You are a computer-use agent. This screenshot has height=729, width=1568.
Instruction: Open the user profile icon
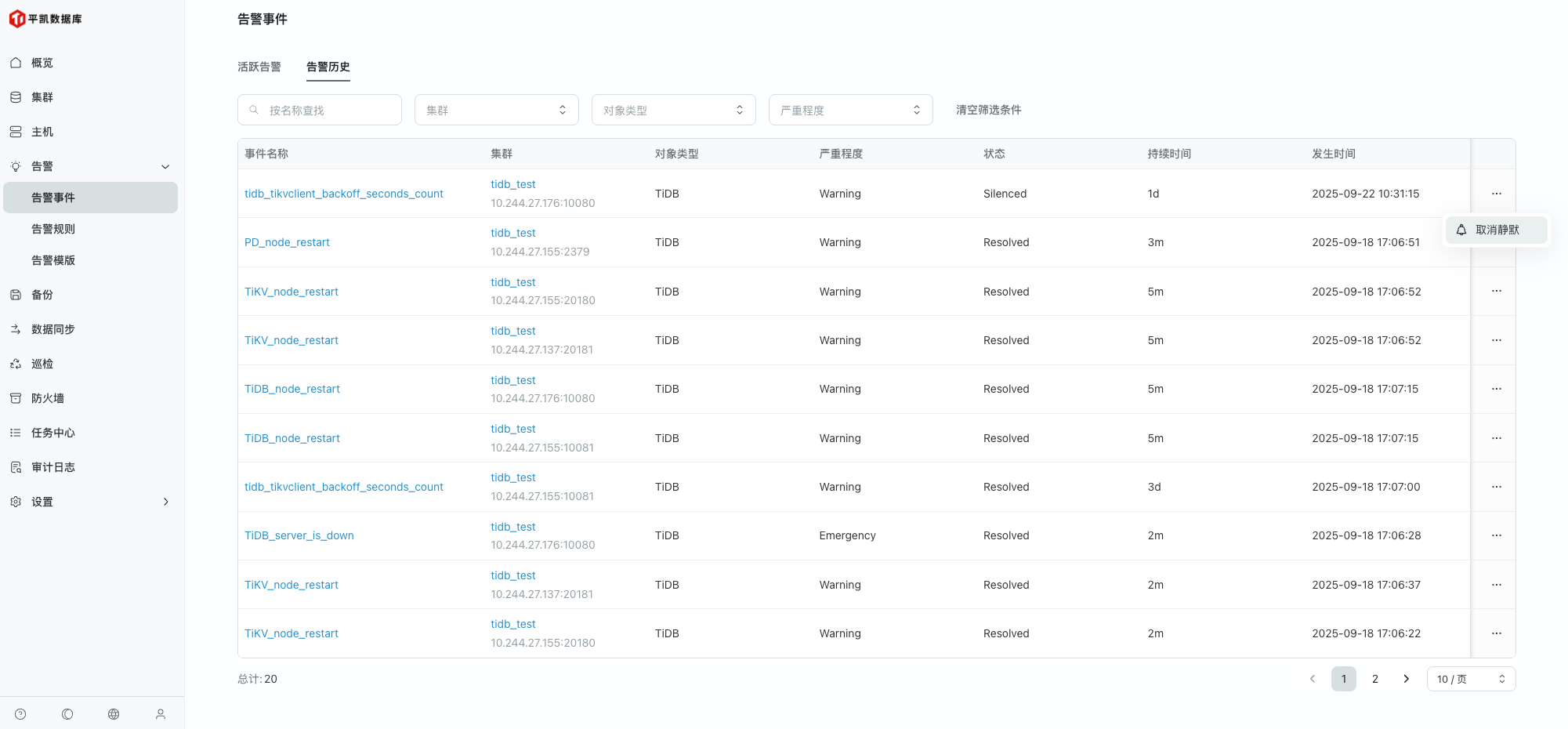click(x=161, y=714)
